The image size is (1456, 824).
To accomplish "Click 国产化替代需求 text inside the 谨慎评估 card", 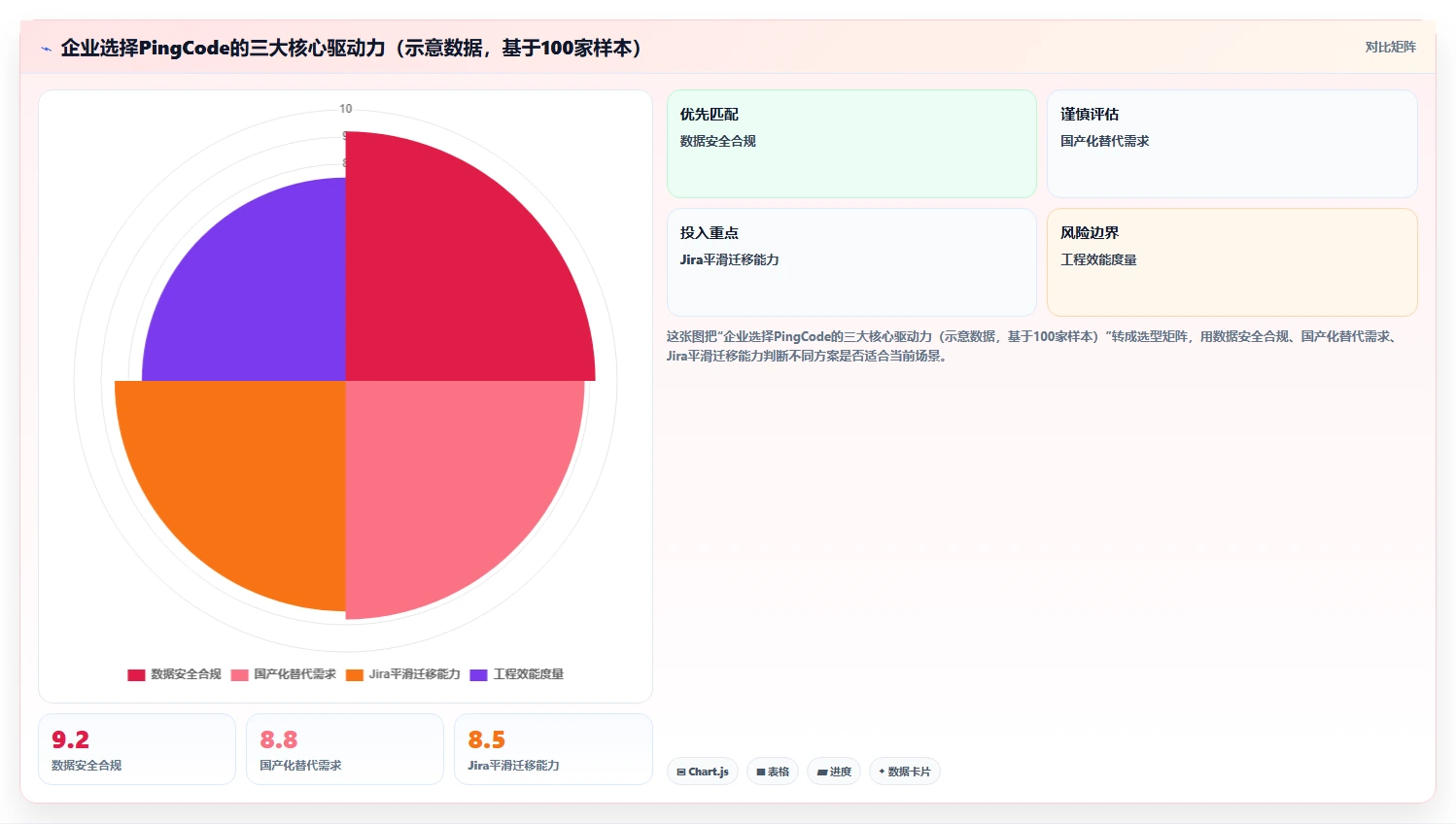I will (x=1104, y=141).
